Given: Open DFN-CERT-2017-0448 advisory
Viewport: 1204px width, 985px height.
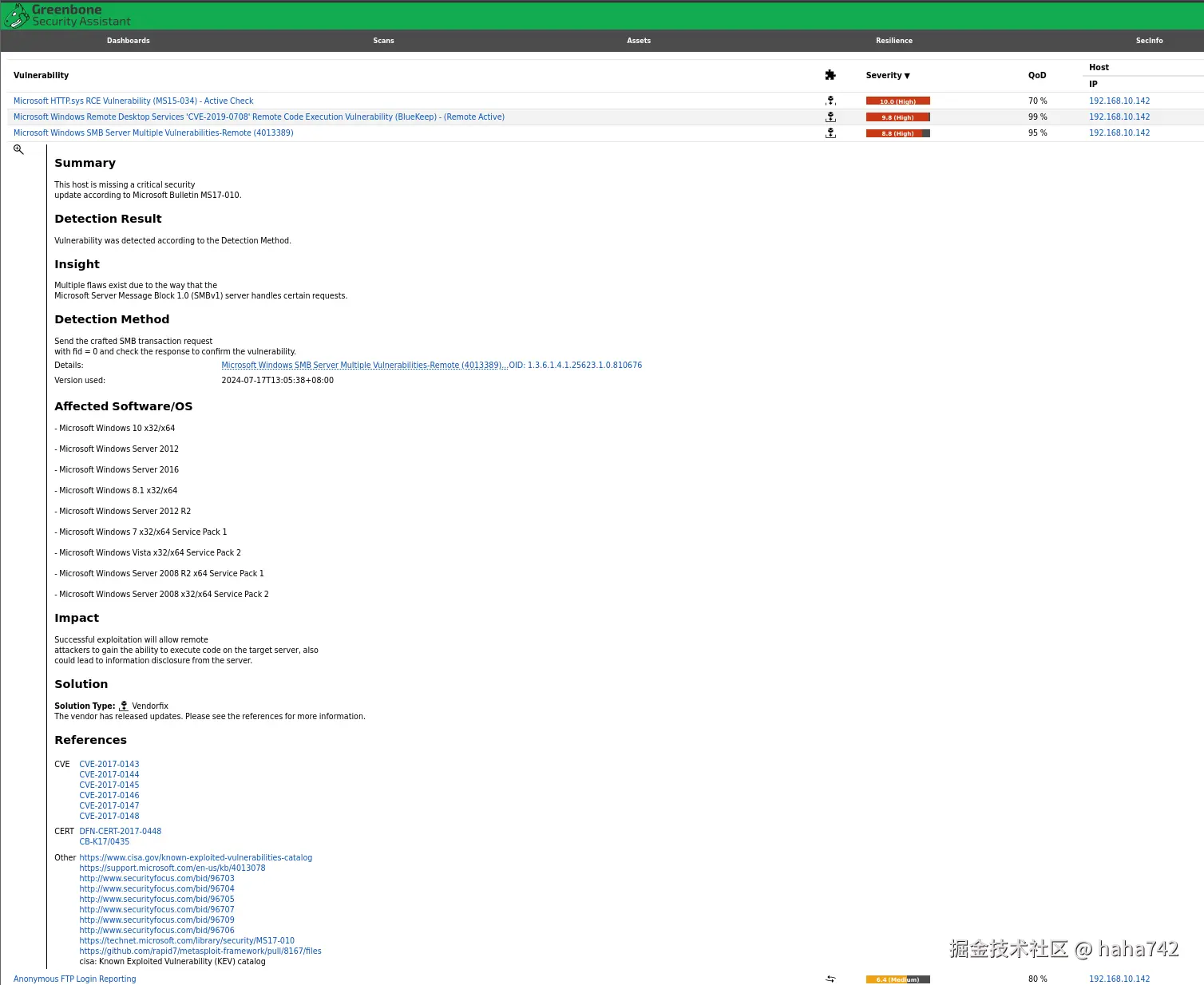Looking at the screenshot, I should tap(121, 831).
